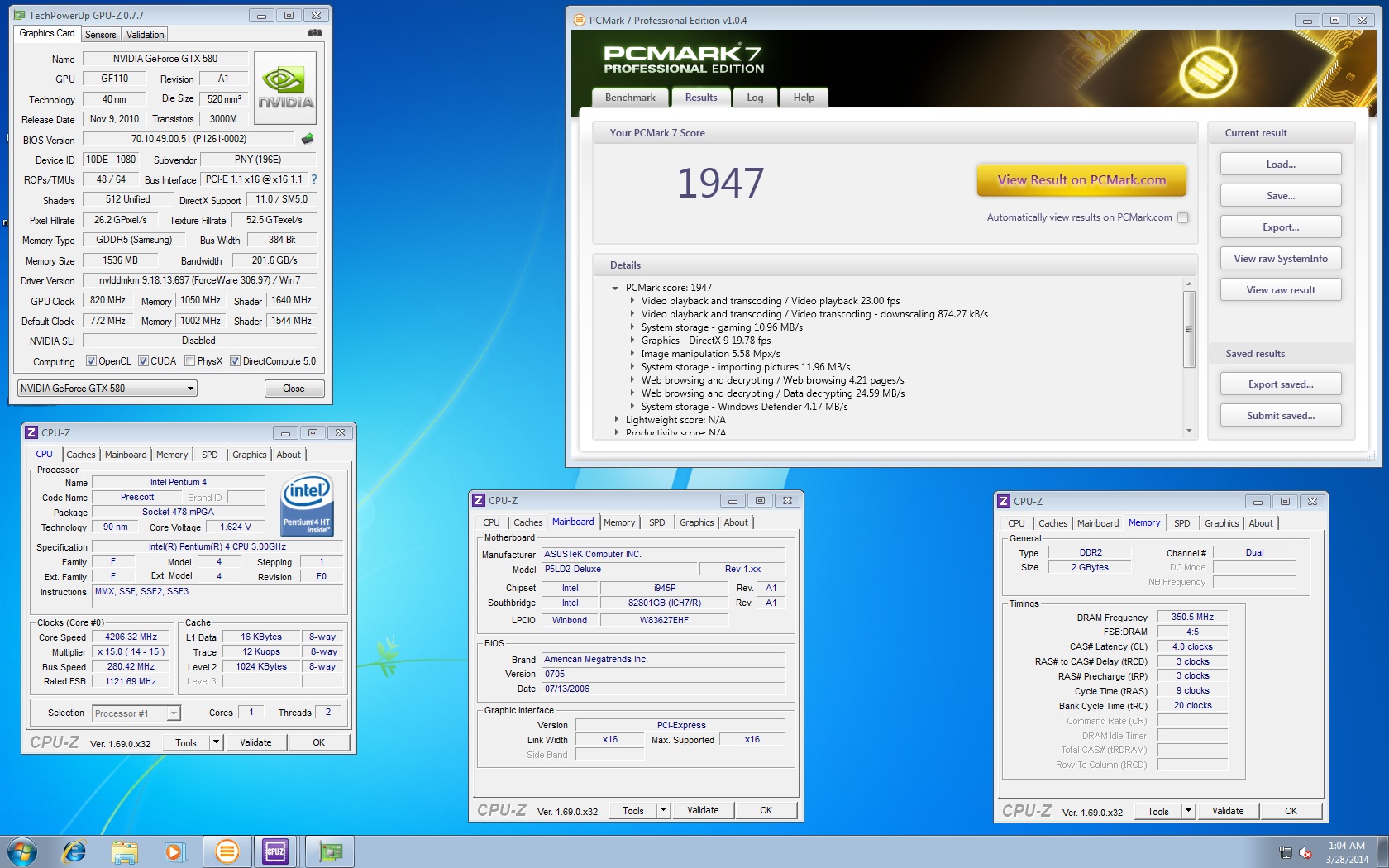Click the CPU-Z Memory window title icon

coord(1004,501)
